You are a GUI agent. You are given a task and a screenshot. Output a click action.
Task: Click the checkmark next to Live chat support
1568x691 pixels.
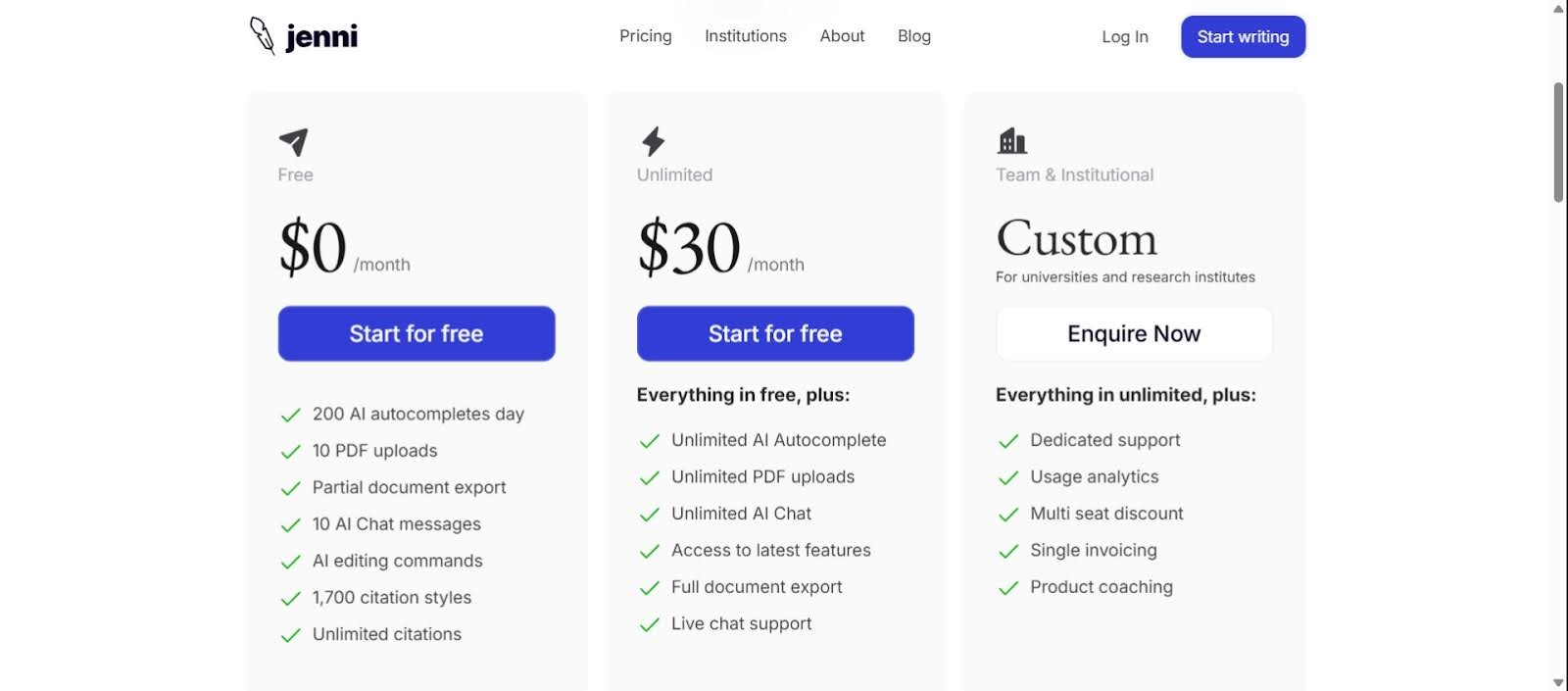tap(650, 623)
